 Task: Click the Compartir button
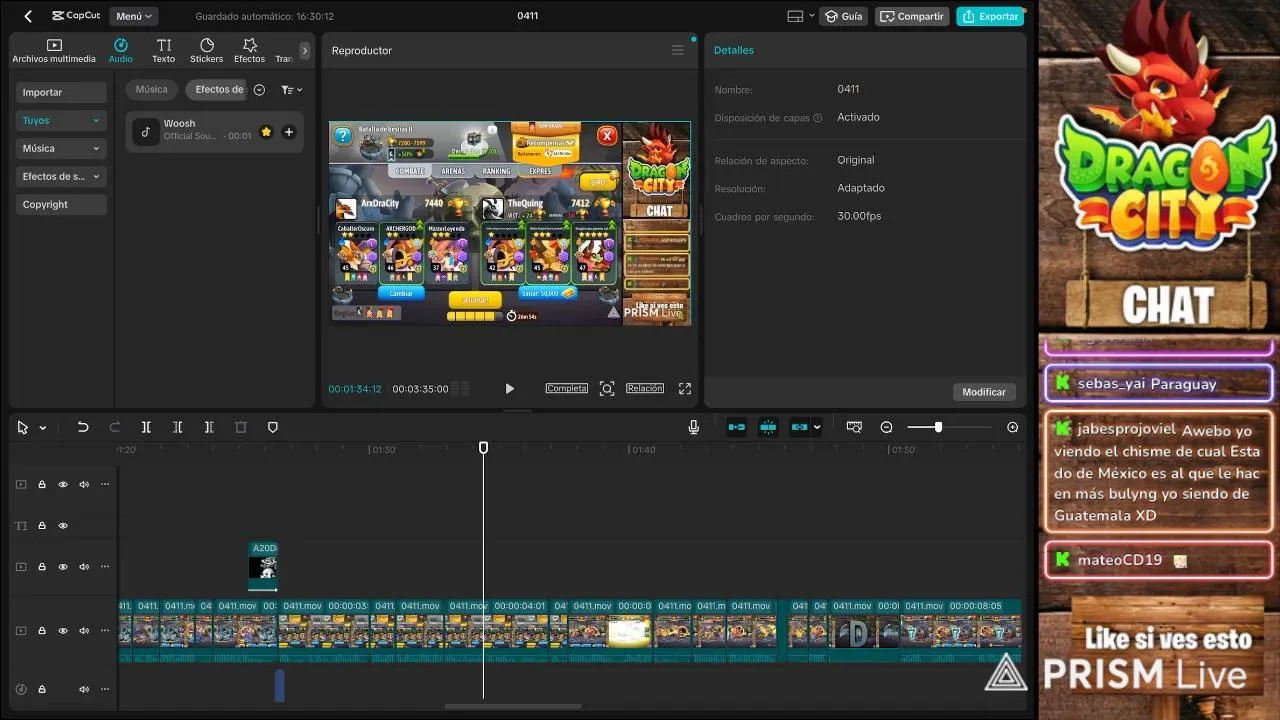pos(912,16)
